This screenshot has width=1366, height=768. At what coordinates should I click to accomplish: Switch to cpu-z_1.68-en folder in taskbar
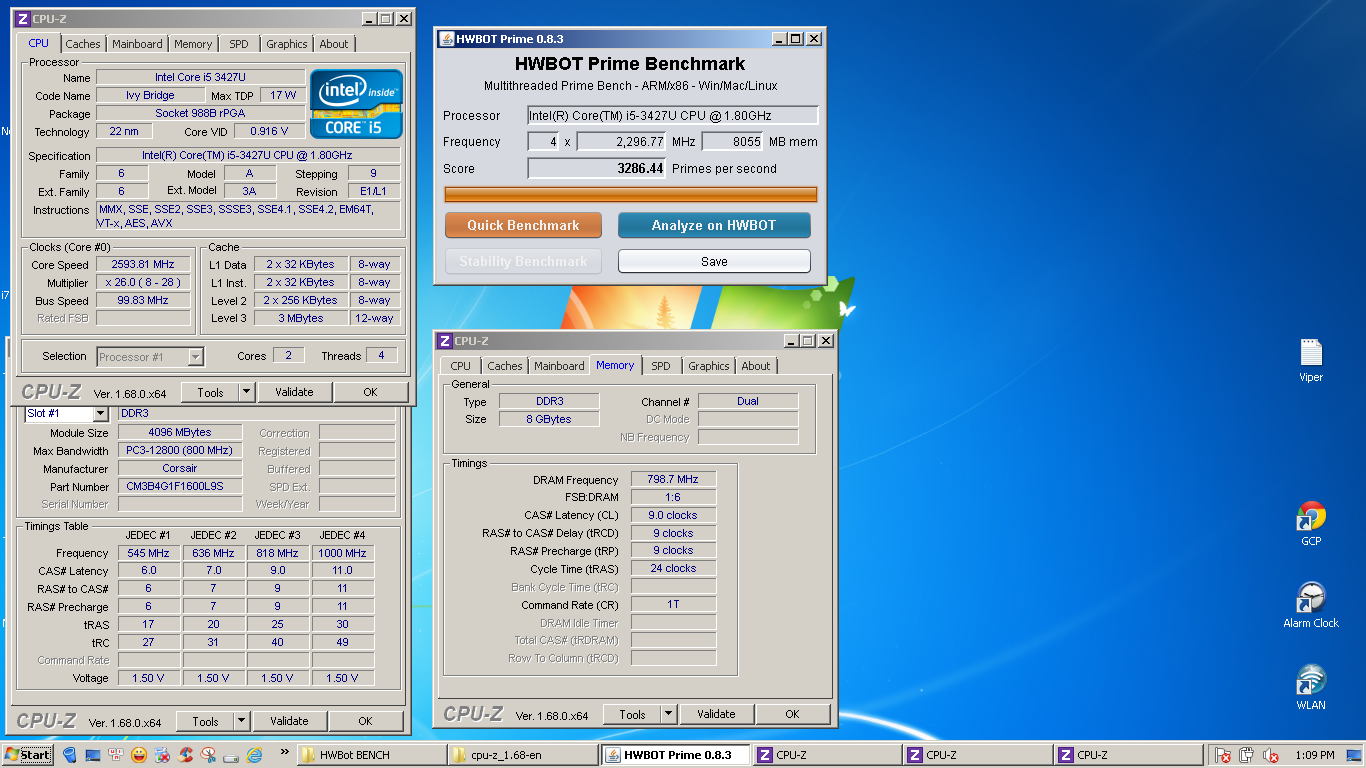point(523,755)
